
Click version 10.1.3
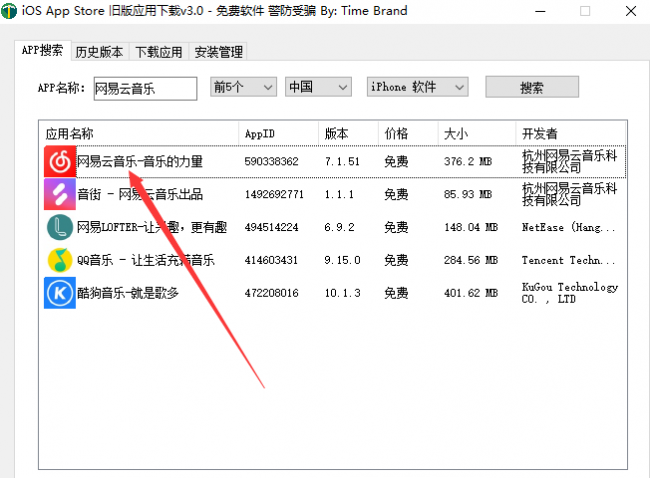342,293
